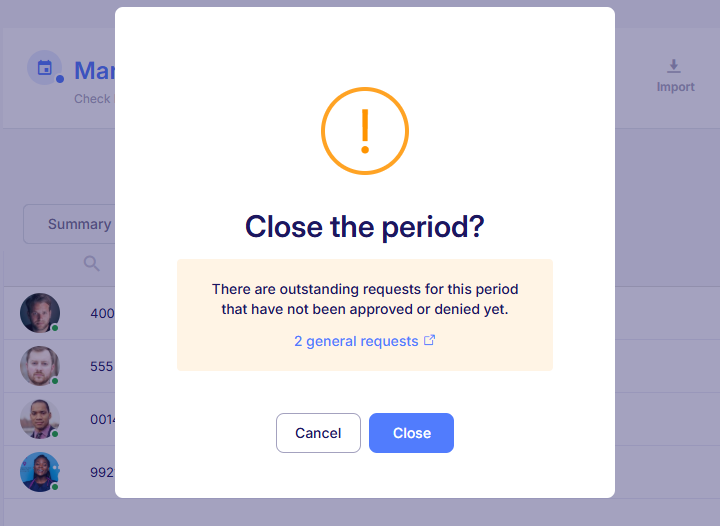The width and height of the screenshot is (720, 526).
Task: Select the first employee avatar in the list
Action: pos(40,313)
